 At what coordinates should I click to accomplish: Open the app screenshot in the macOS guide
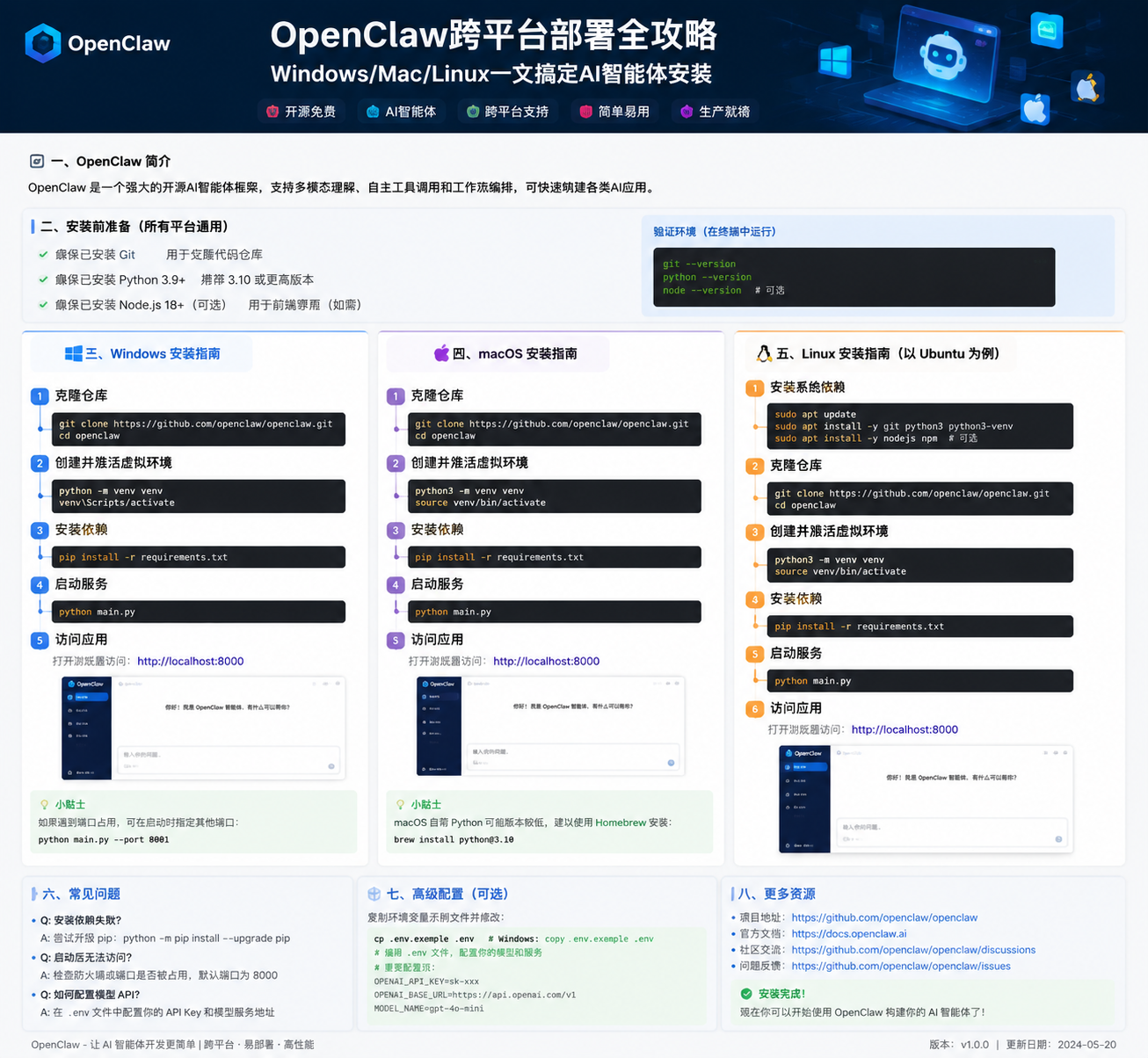[x=550, y=726]
